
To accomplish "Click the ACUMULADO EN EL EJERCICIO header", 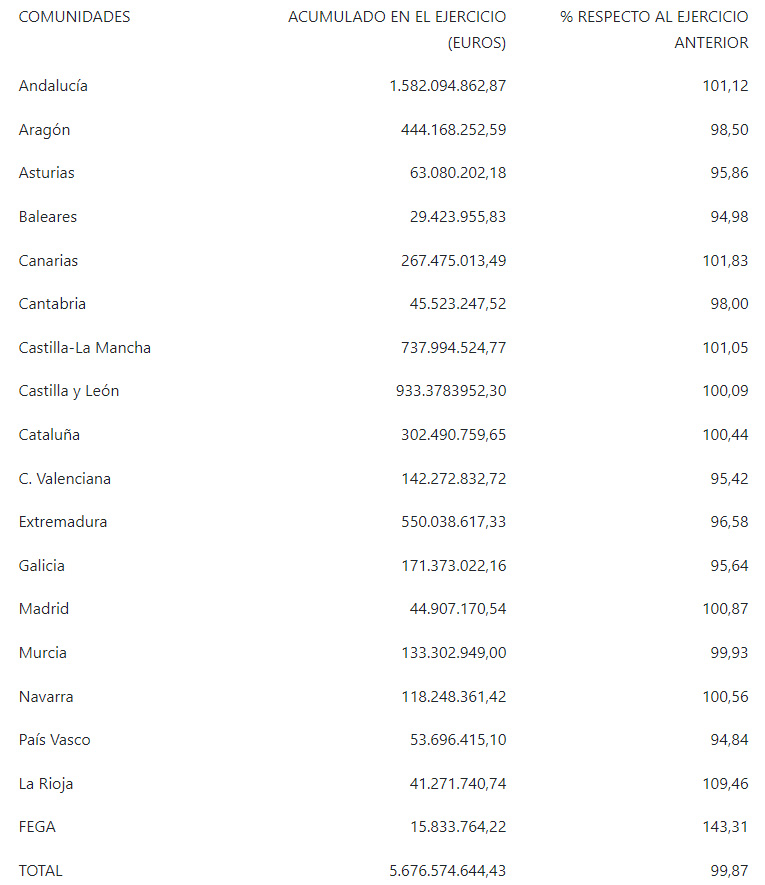I will 397,17.
